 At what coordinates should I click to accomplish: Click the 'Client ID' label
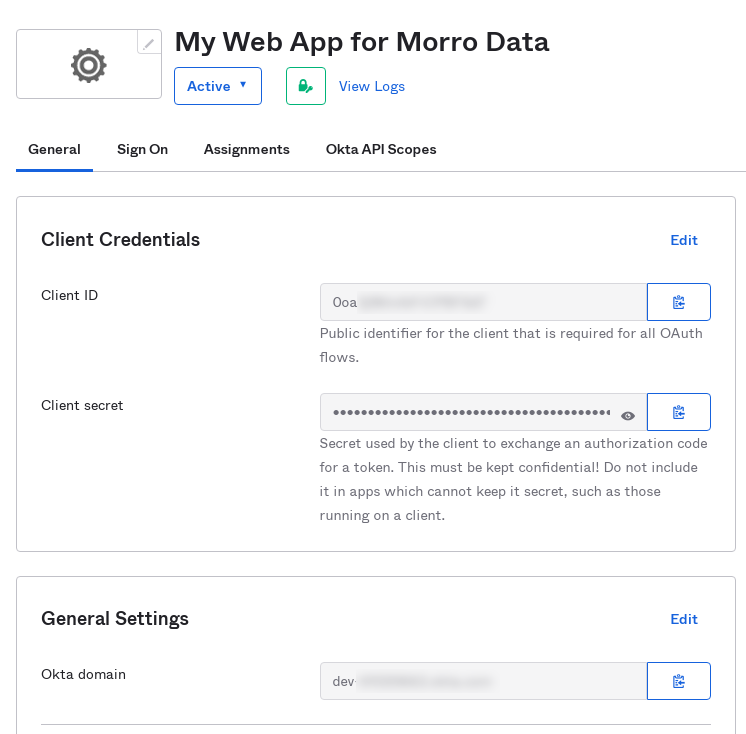(x=69, y=295)
